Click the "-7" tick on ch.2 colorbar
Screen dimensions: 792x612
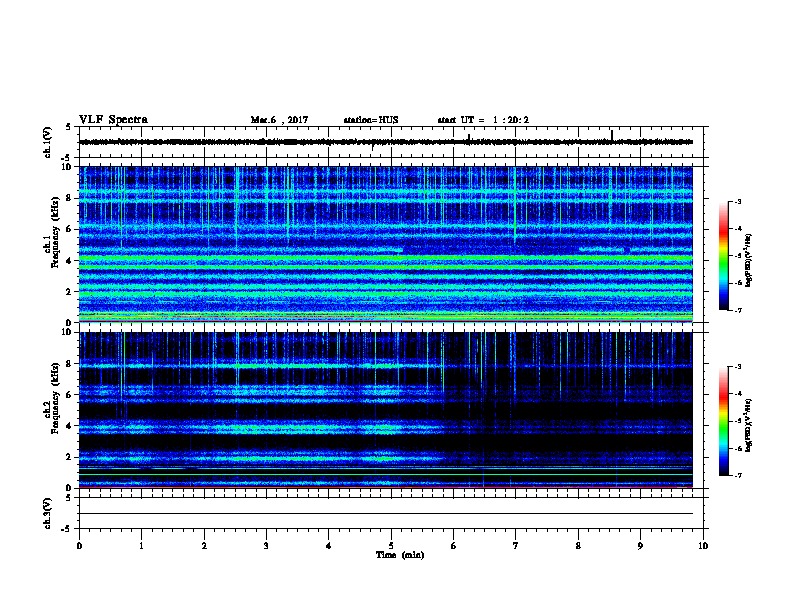click(738, 475)
